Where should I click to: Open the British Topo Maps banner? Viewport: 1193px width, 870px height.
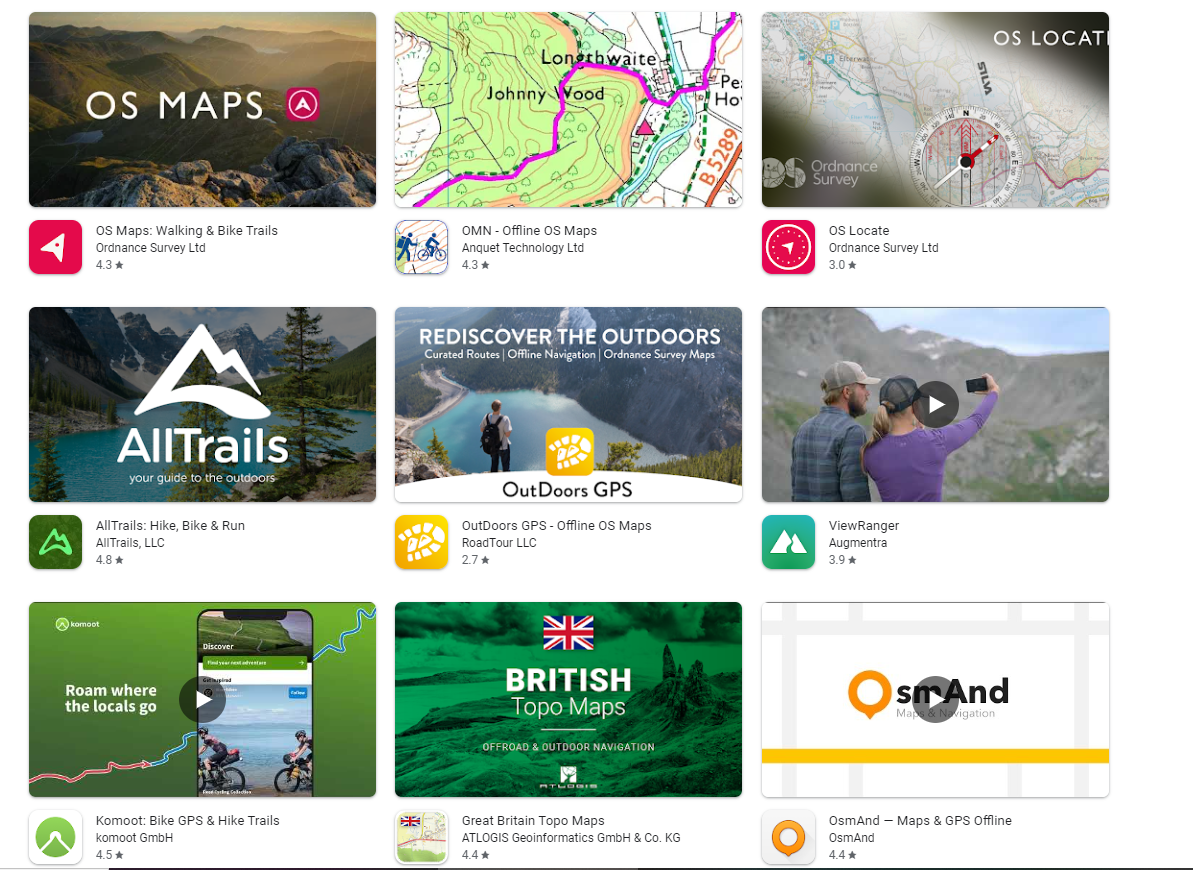[568, 699]
